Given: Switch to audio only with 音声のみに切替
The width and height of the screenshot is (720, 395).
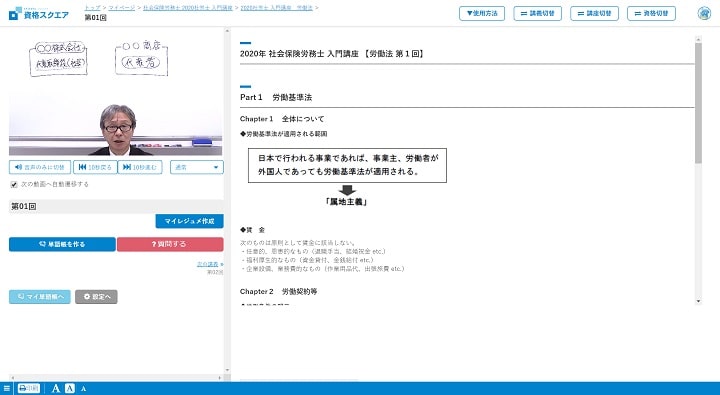Looking at the screenshot, I should coord(40,167).
